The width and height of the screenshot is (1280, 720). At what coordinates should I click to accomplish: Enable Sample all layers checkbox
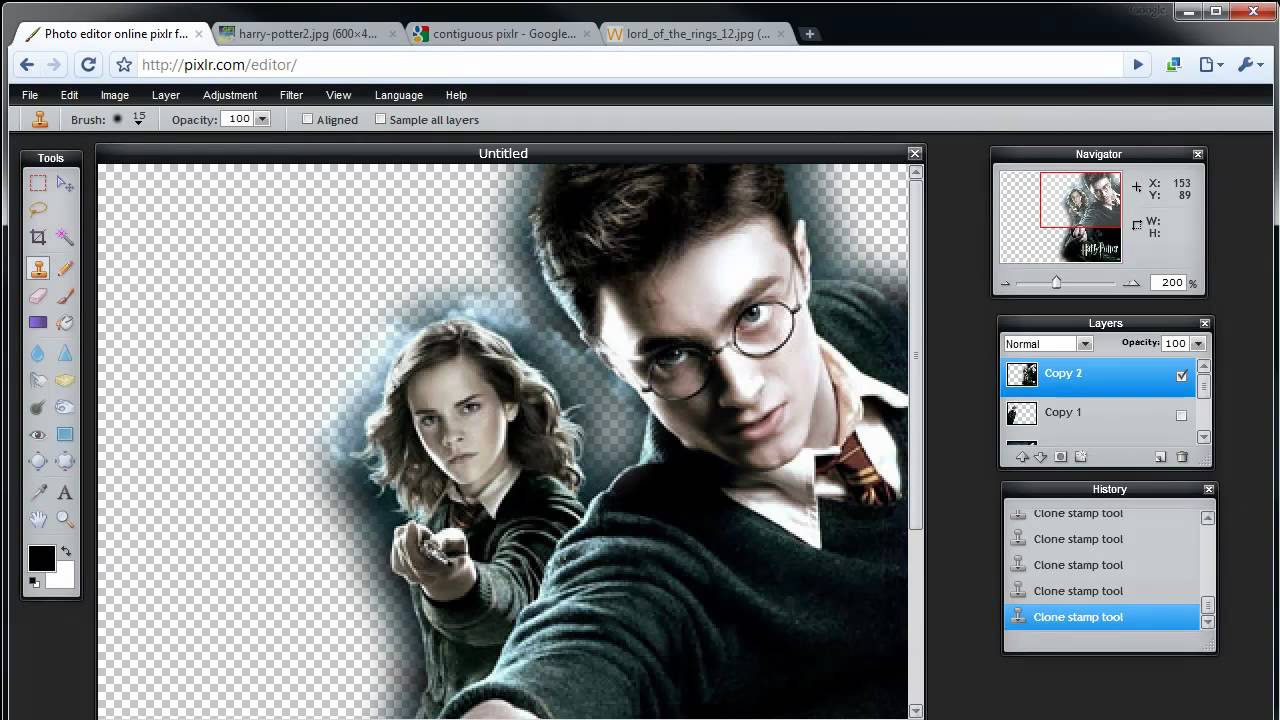pyautogui.click(x=380, y=119)
